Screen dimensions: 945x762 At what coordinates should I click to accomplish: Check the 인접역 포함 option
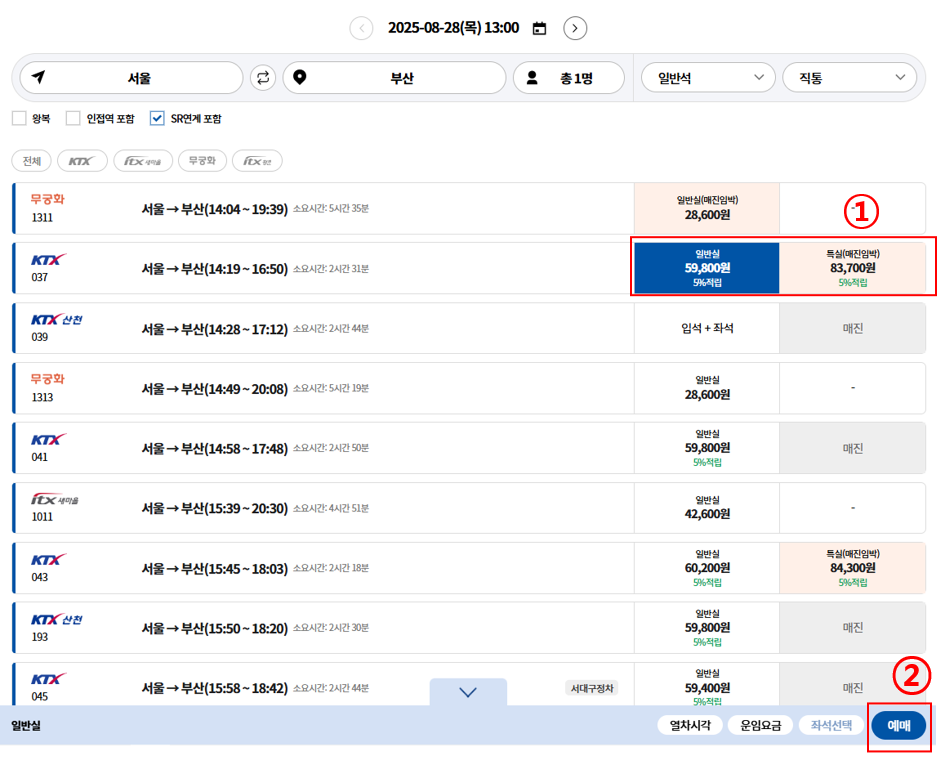pyautogui.click(x=71, y=117)
